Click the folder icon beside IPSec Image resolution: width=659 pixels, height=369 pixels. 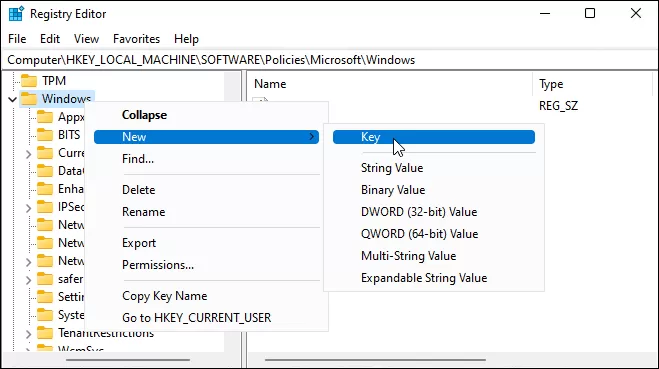(x=45, y=207)
